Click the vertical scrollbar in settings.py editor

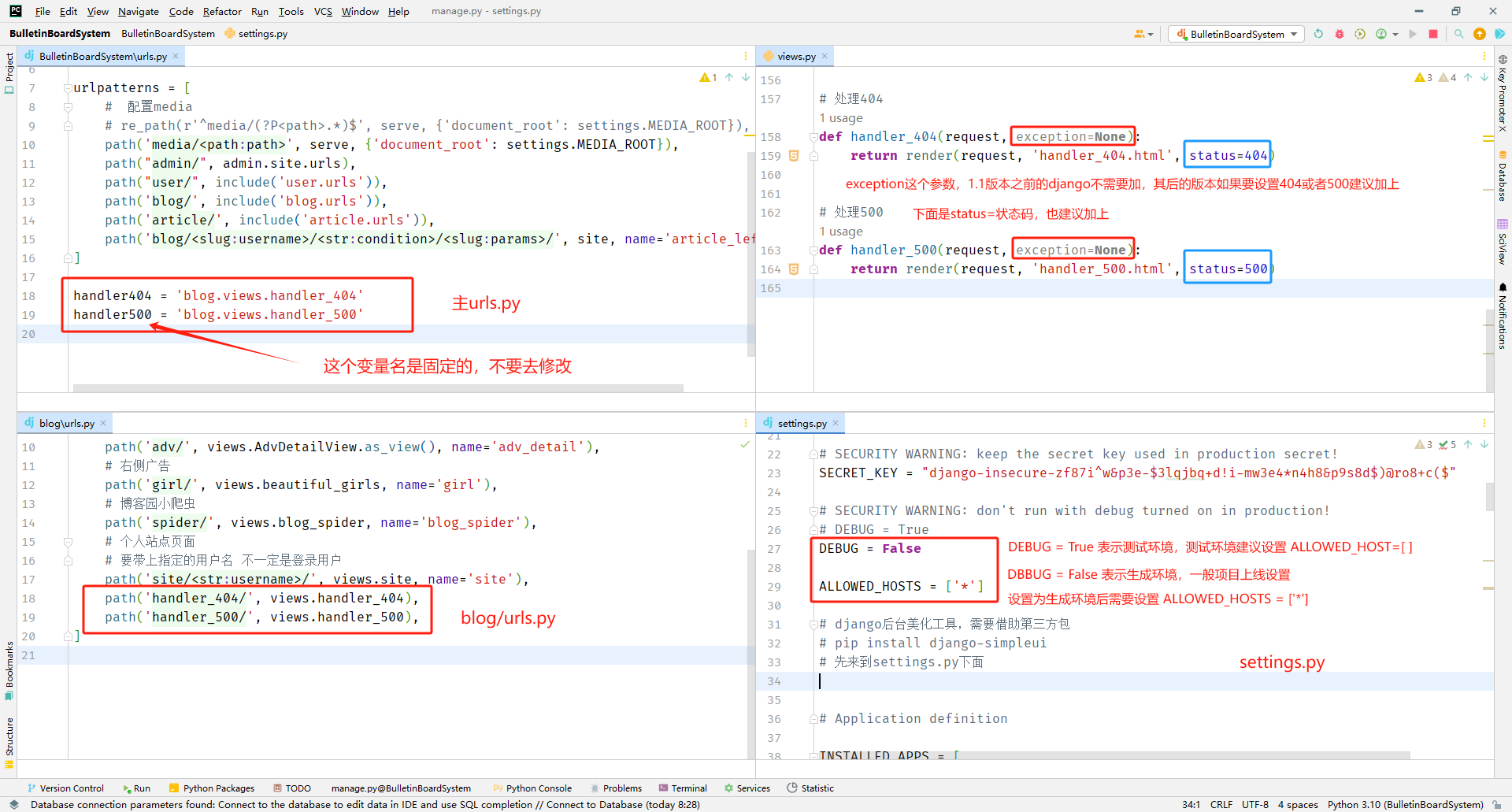click(1490, 497)
